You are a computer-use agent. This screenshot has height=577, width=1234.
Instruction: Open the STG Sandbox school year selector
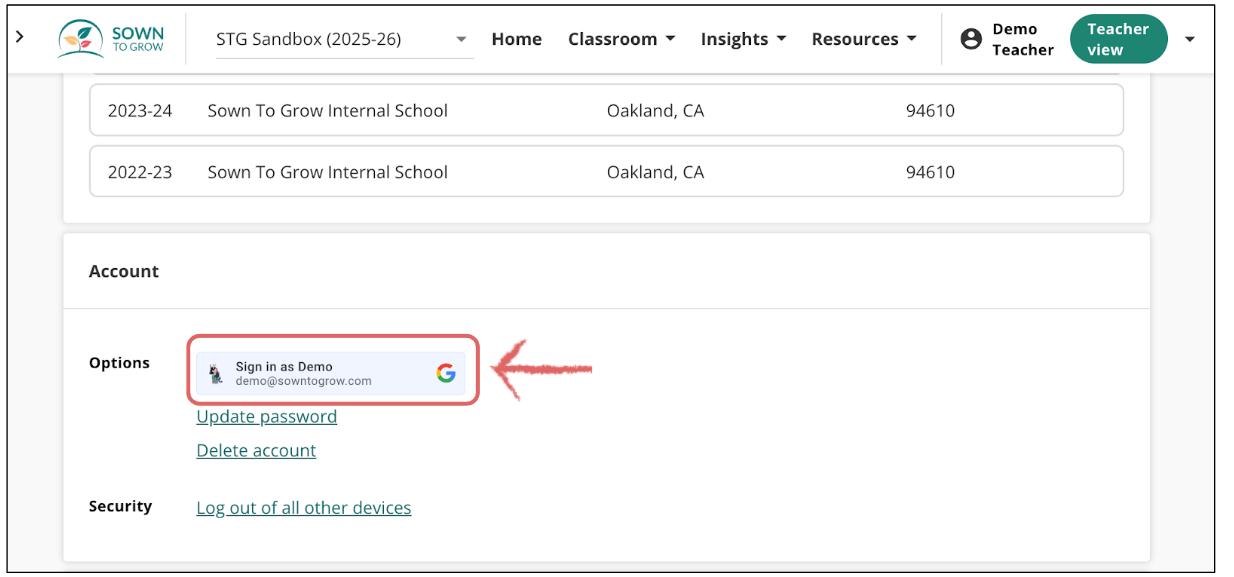tap(340, 38)
